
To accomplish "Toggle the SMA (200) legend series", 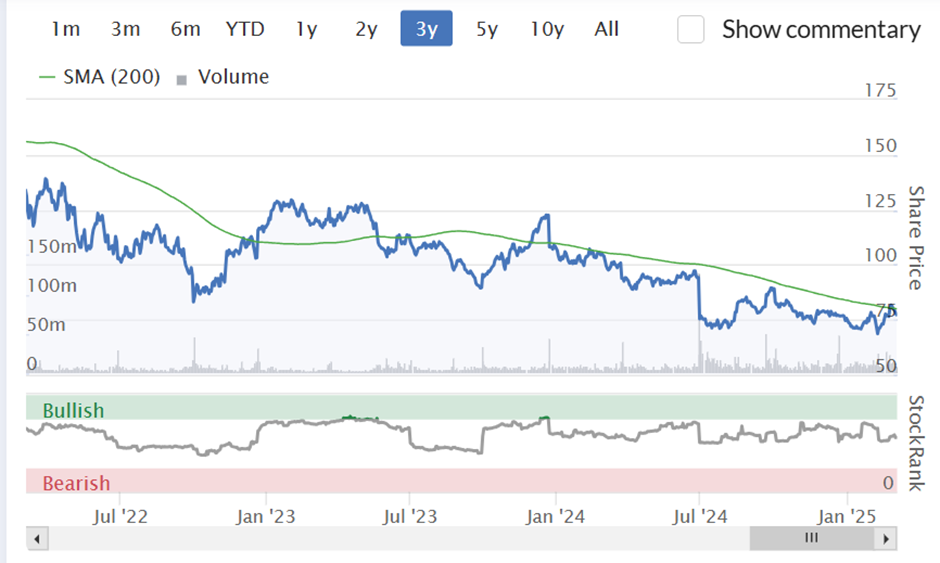I will [x=100, y=77].
